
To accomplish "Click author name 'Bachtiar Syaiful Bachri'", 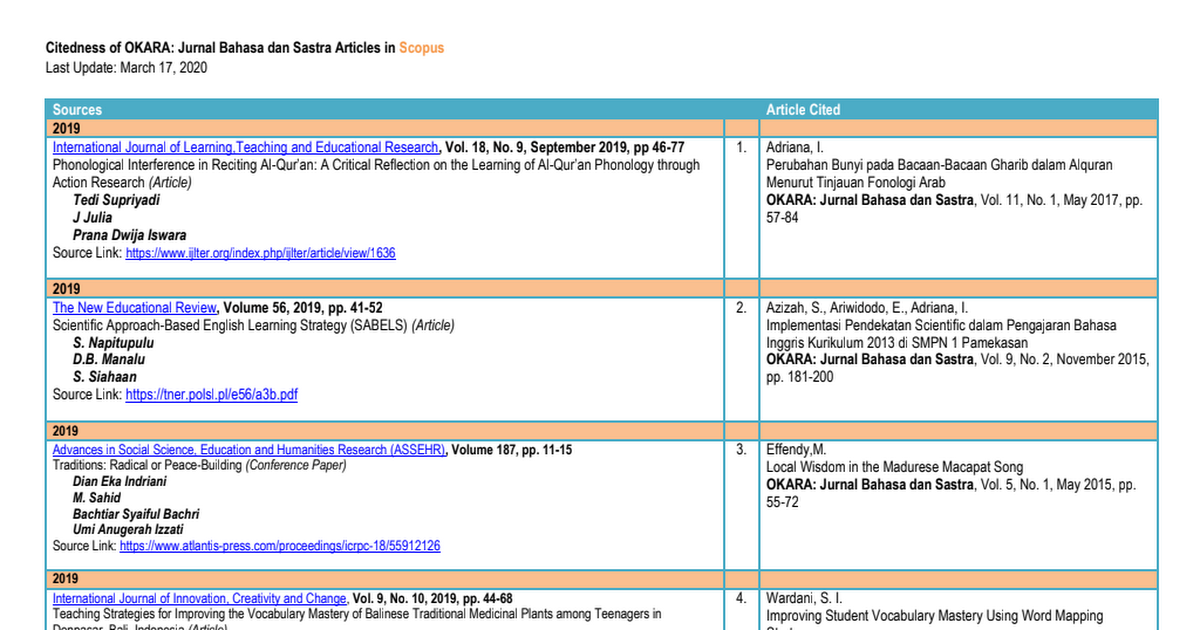I will click(136, 514).
